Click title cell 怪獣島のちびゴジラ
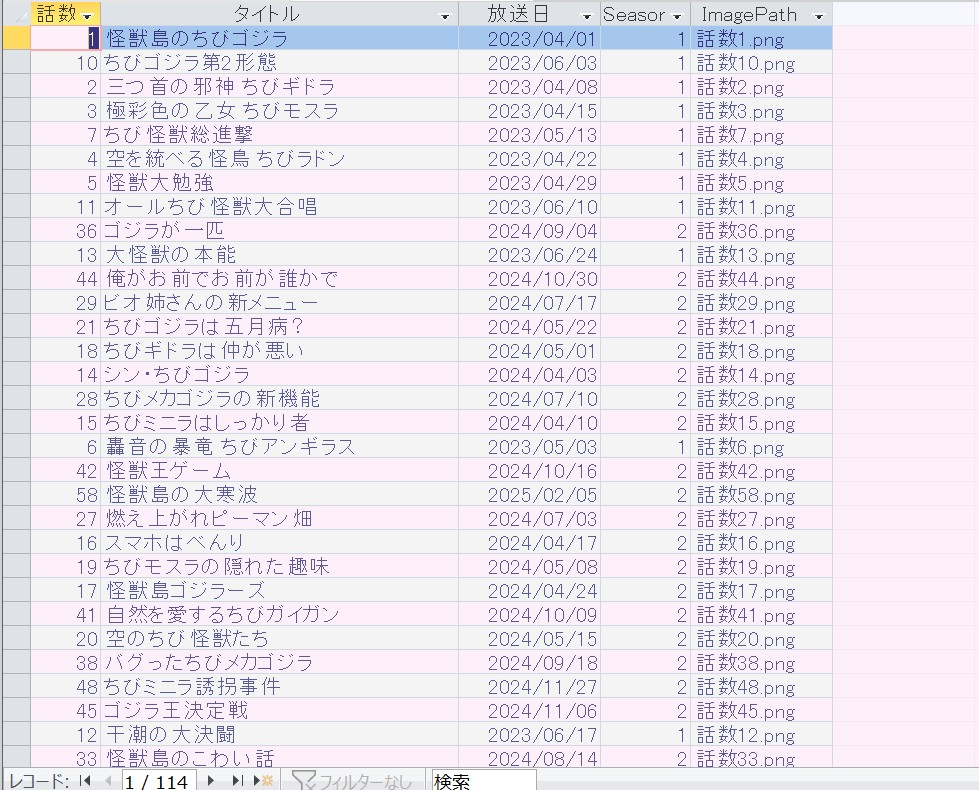Viewport: 979px width, 790px height. (x=279, y=39)
